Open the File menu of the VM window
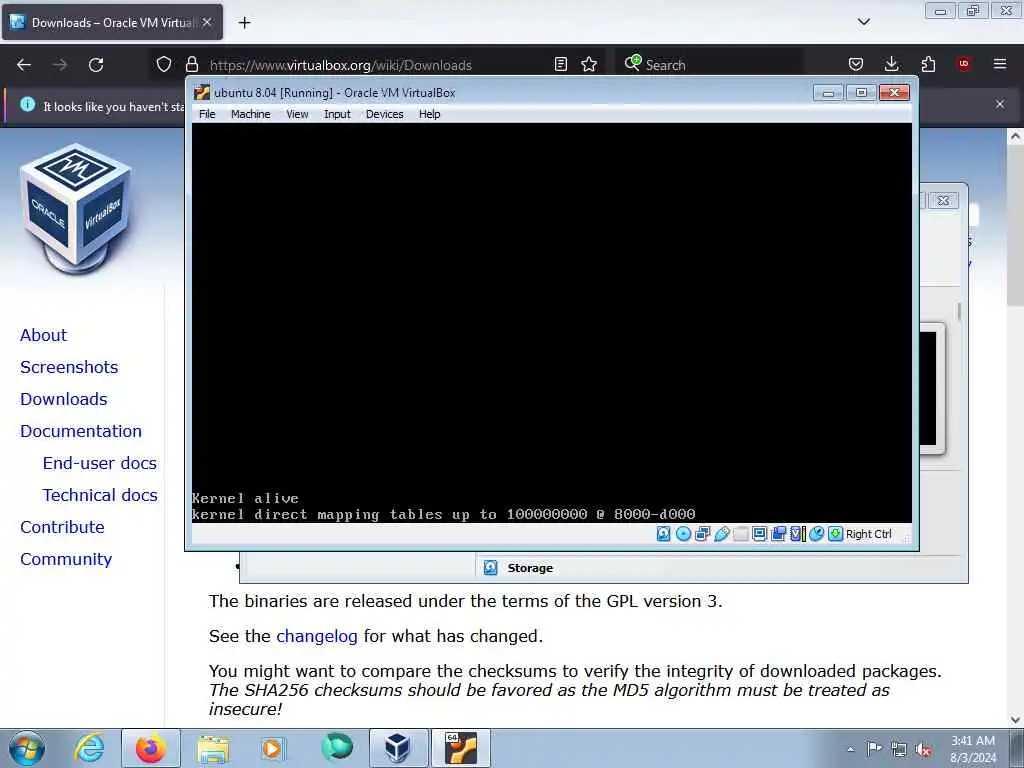Screen dimensions: 1024x768 click(x=207, y=114)
